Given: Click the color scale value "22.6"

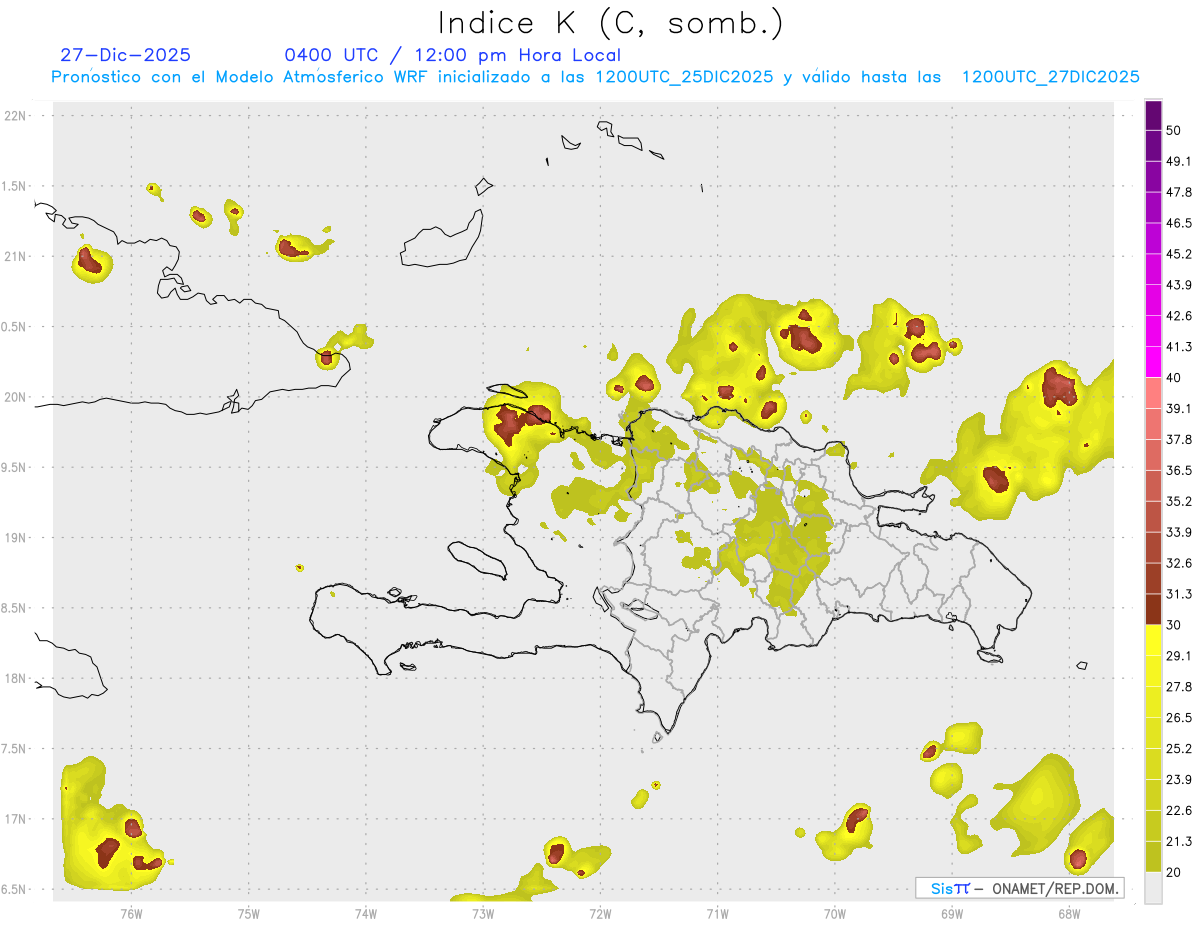Looking at the screenshot, I should click(1178, 811).
